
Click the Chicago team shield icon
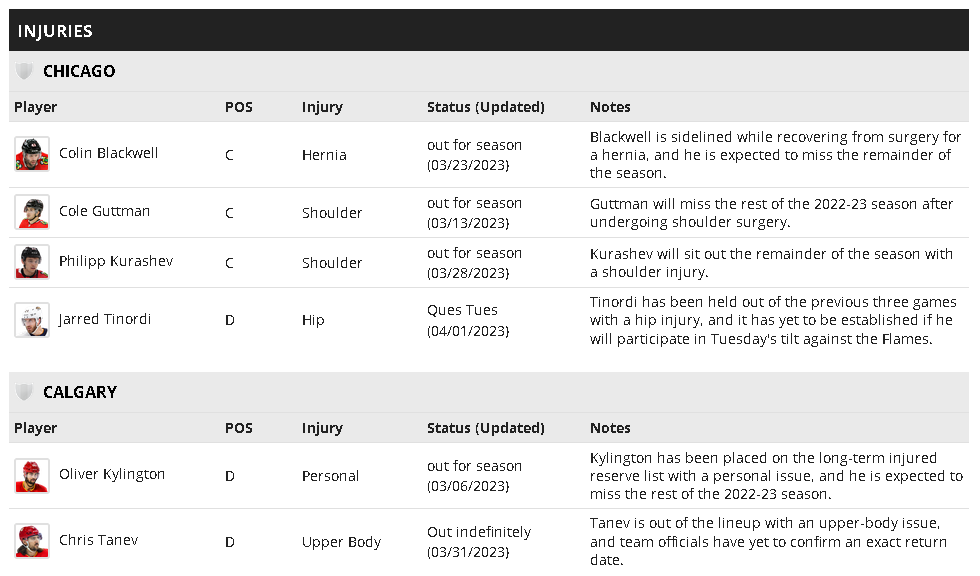[24, 71]
